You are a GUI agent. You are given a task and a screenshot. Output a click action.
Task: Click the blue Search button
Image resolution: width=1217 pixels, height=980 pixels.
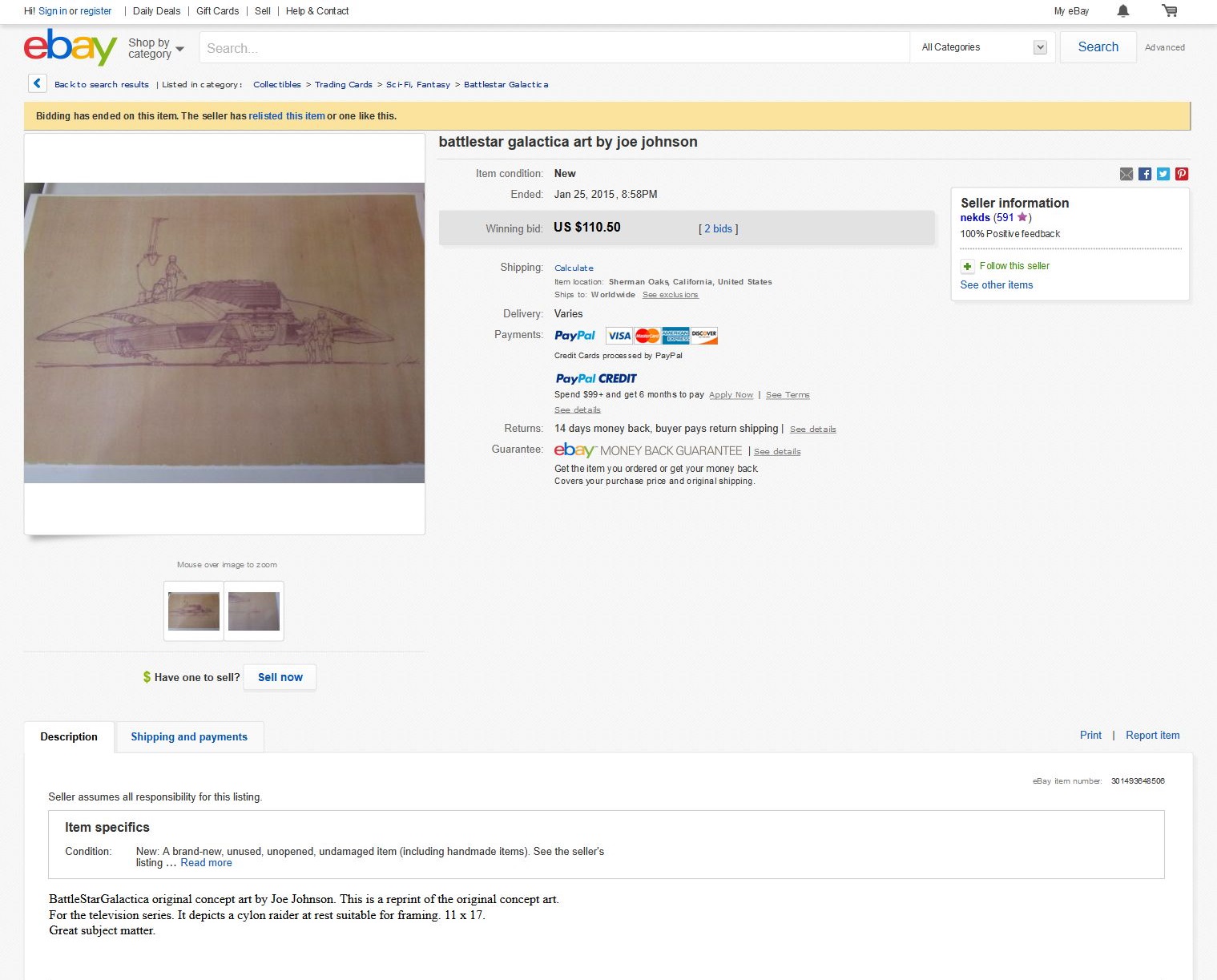(1098, 47)
